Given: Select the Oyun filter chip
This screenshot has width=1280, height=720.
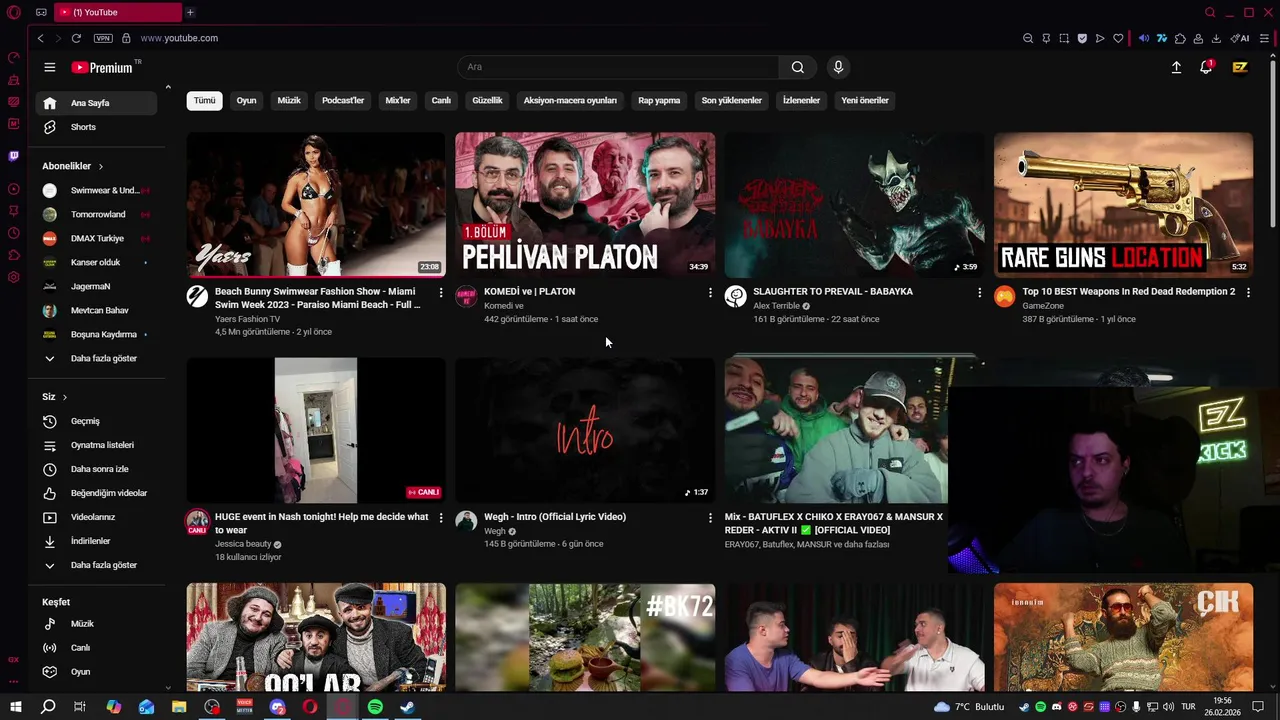Looking at the screenshot, I should coord(246,100).
